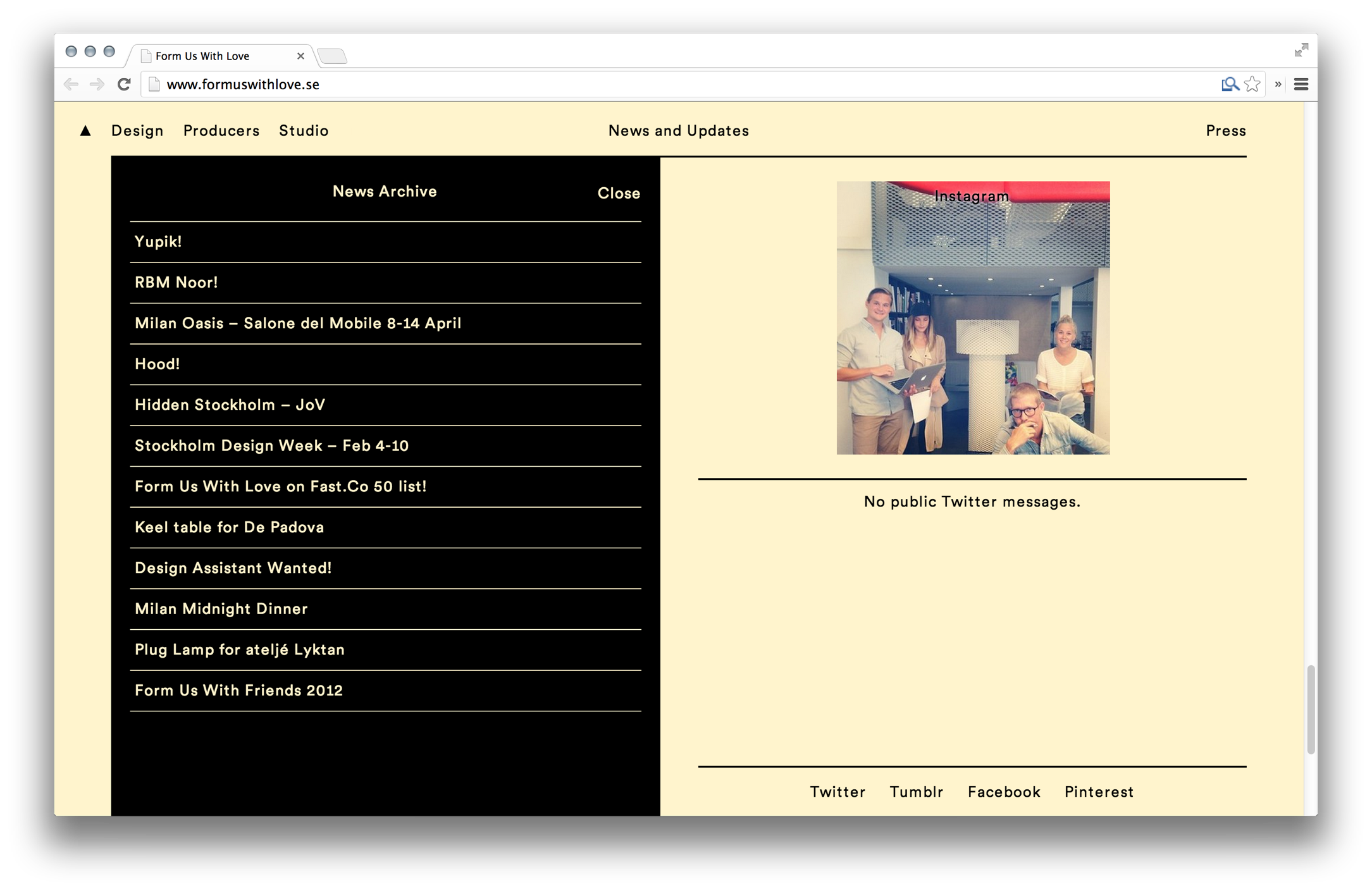Close the Form Us With Love tab
Image resolution: width=1372 pixels, height=891 pixels.
tap(300, 56)
